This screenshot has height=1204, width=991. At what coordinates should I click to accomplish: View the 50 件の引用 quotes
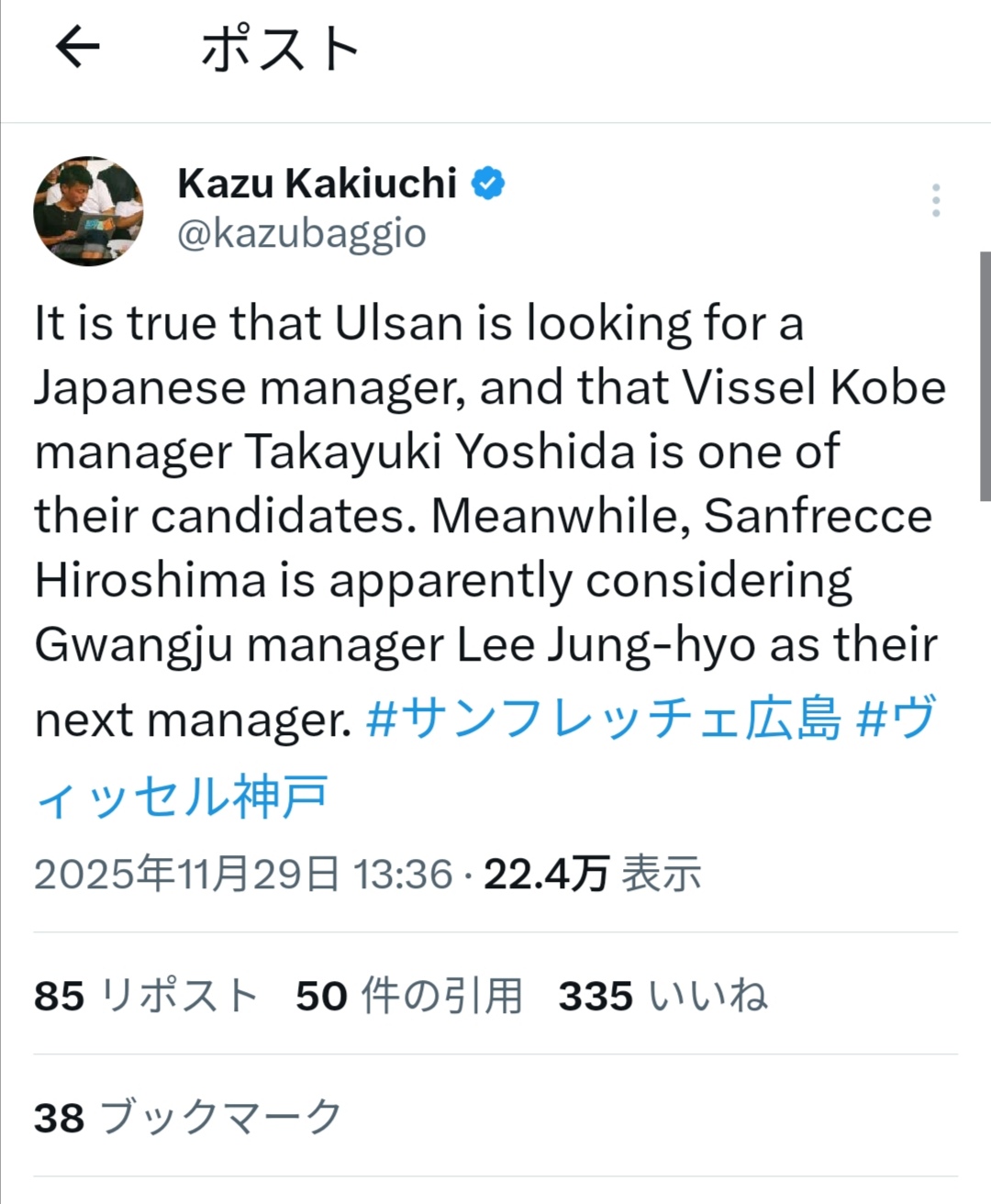[409, 996]
